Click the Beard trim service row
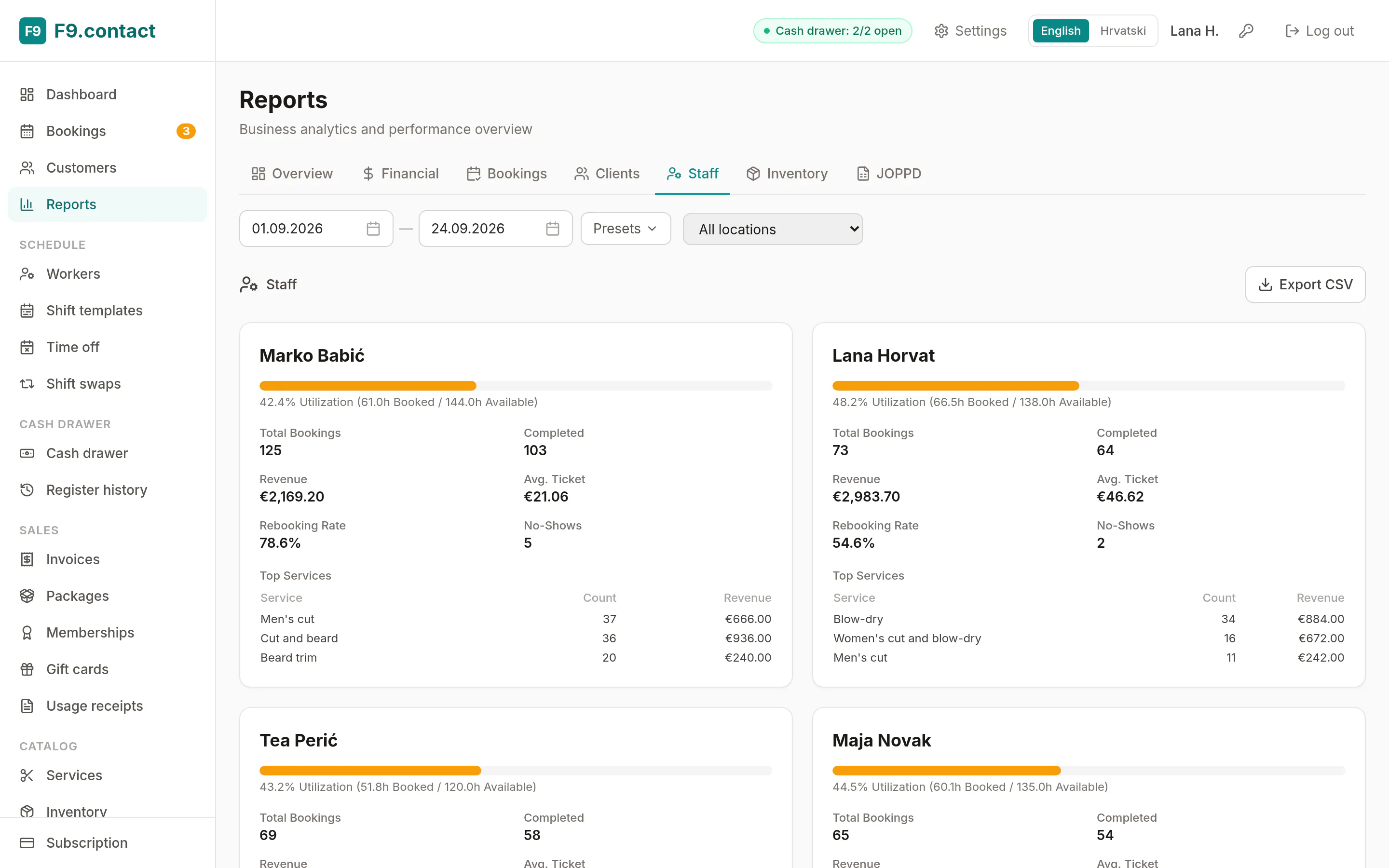 click(x=516, y=658)
